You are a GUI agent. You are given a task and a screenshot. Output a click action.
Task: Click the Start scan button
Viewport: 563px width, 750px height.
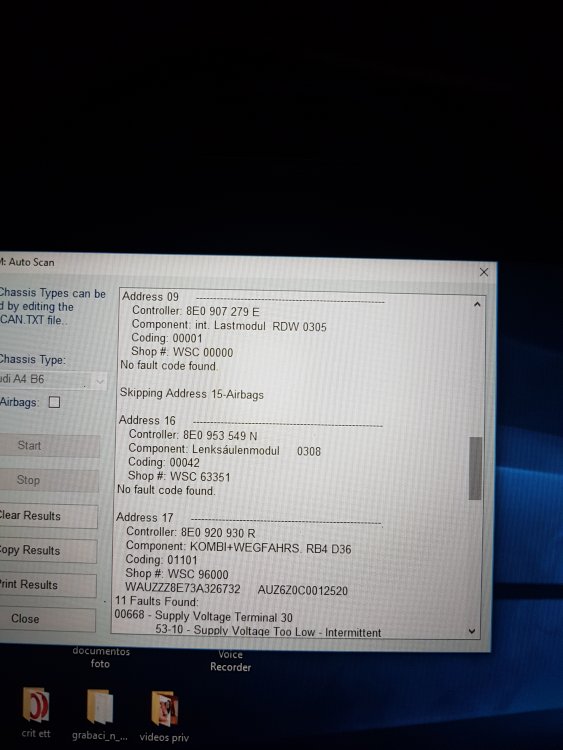point(50,445)
